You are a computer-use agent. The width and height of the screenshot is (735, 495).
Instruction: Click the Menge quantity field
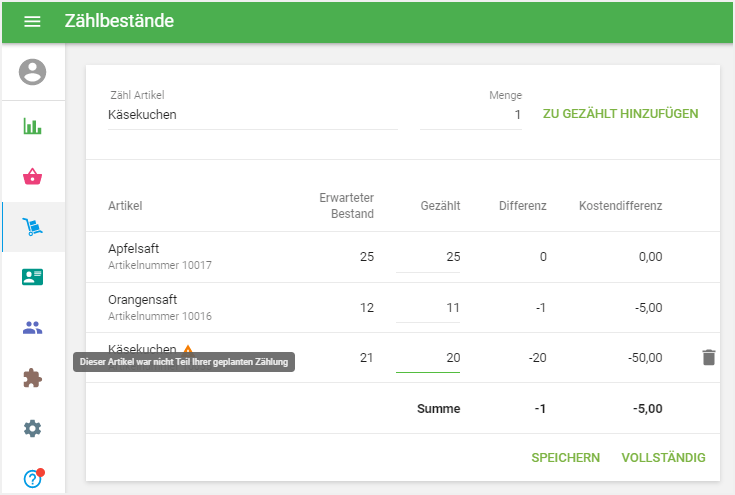471,115
